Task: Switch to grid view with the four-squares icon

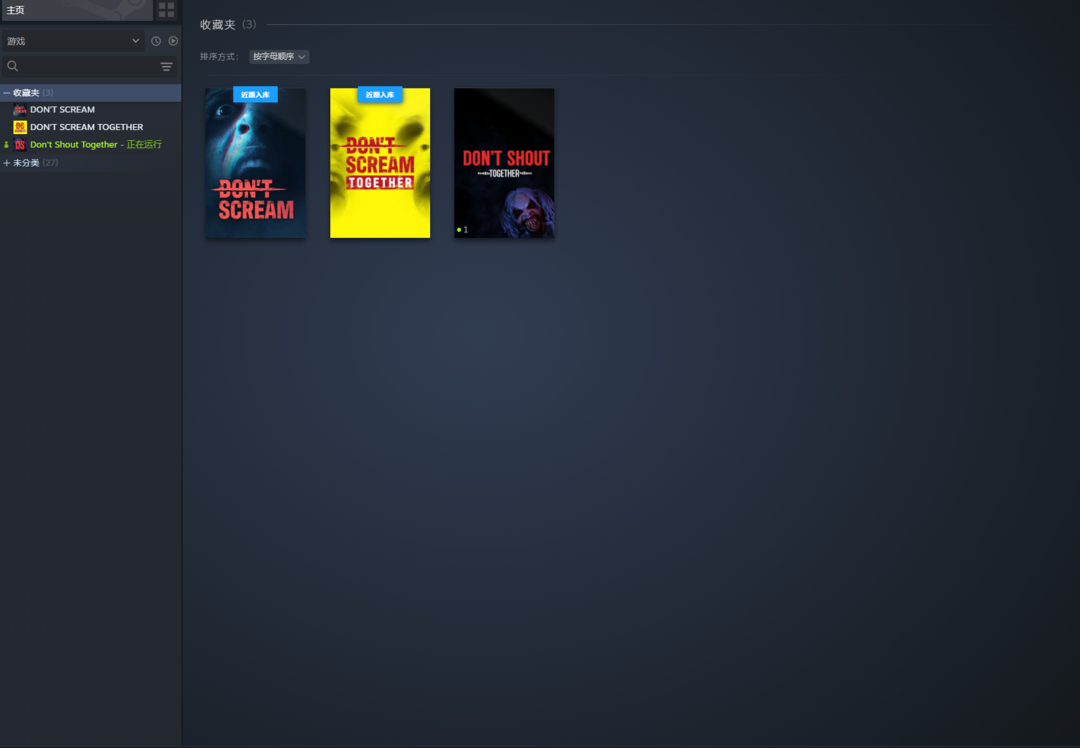Action: coord(166,10)
